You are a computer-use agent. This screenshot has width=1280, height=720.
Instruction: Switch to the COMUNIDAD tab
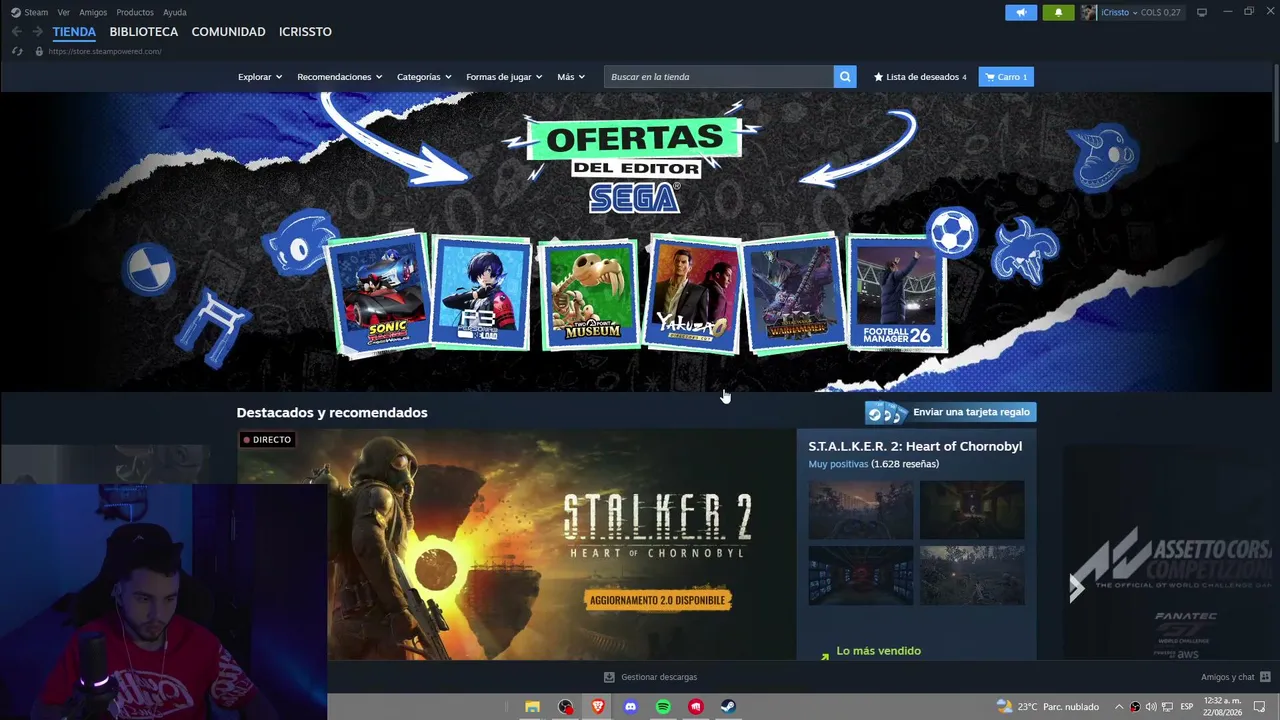click(x=228, y=32)
